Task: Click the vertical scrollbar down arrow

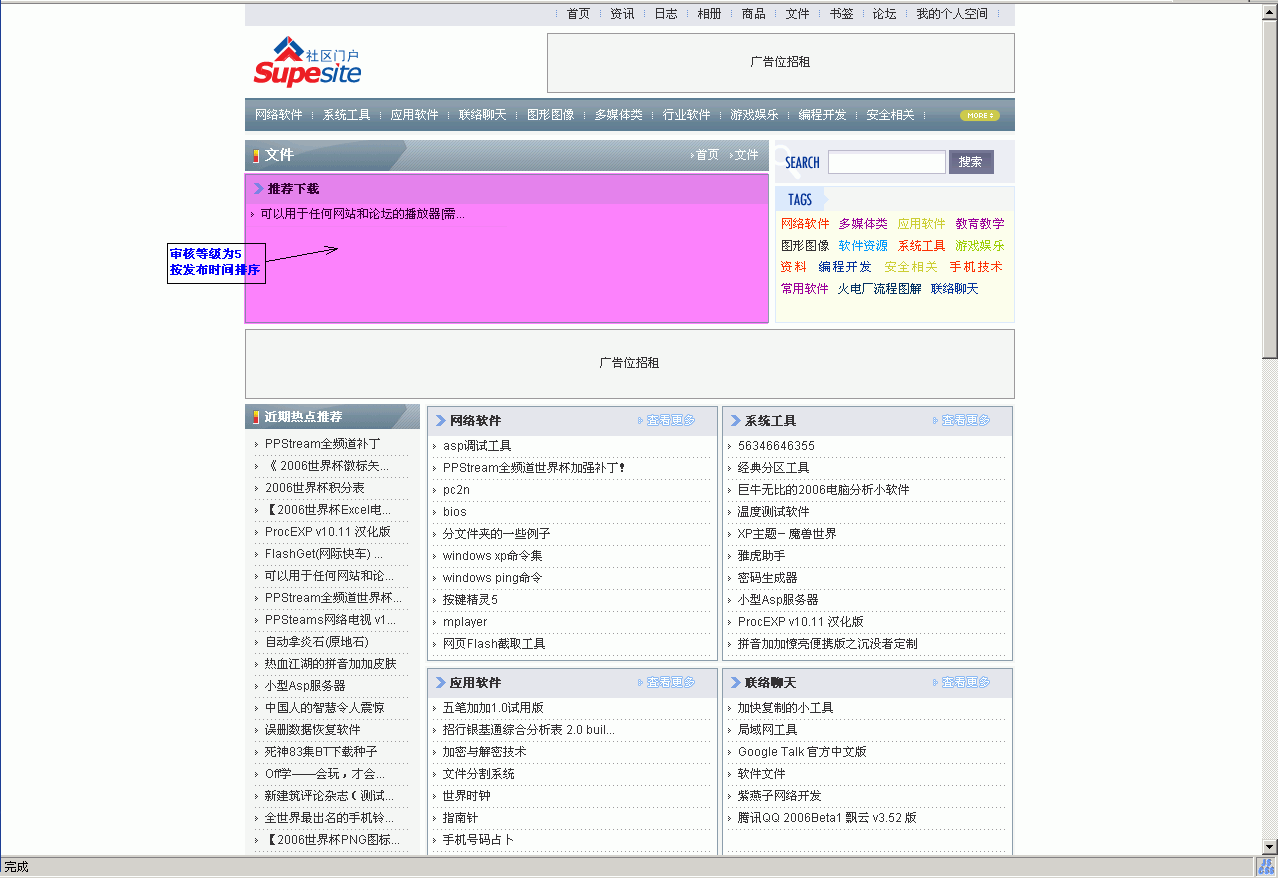Action: tap(1270, 846)
